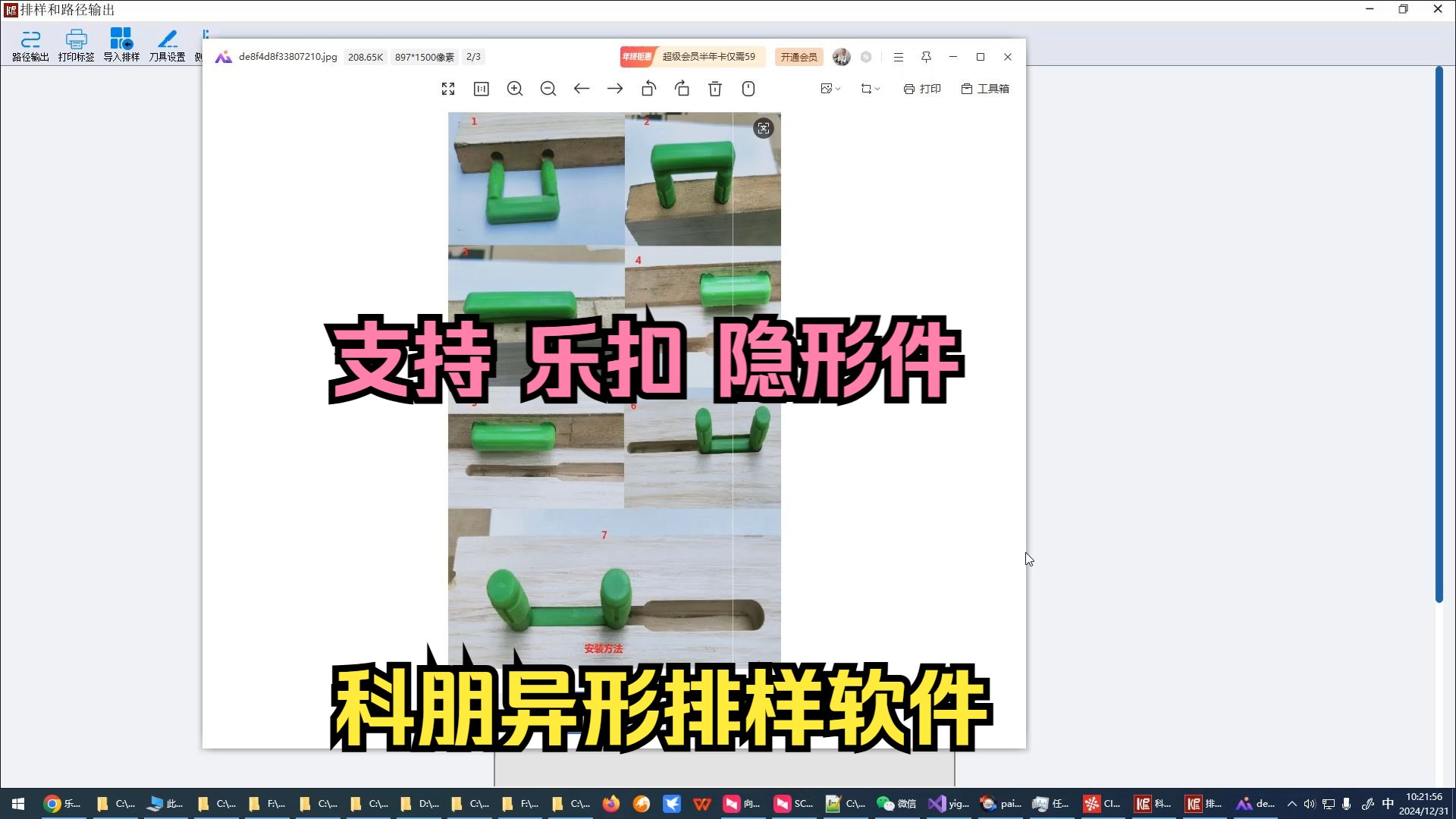Image resolution: width=1456 pixels, height=819 pixels.
Task: Click 开通会员 membership button
Action: point(799,57)
